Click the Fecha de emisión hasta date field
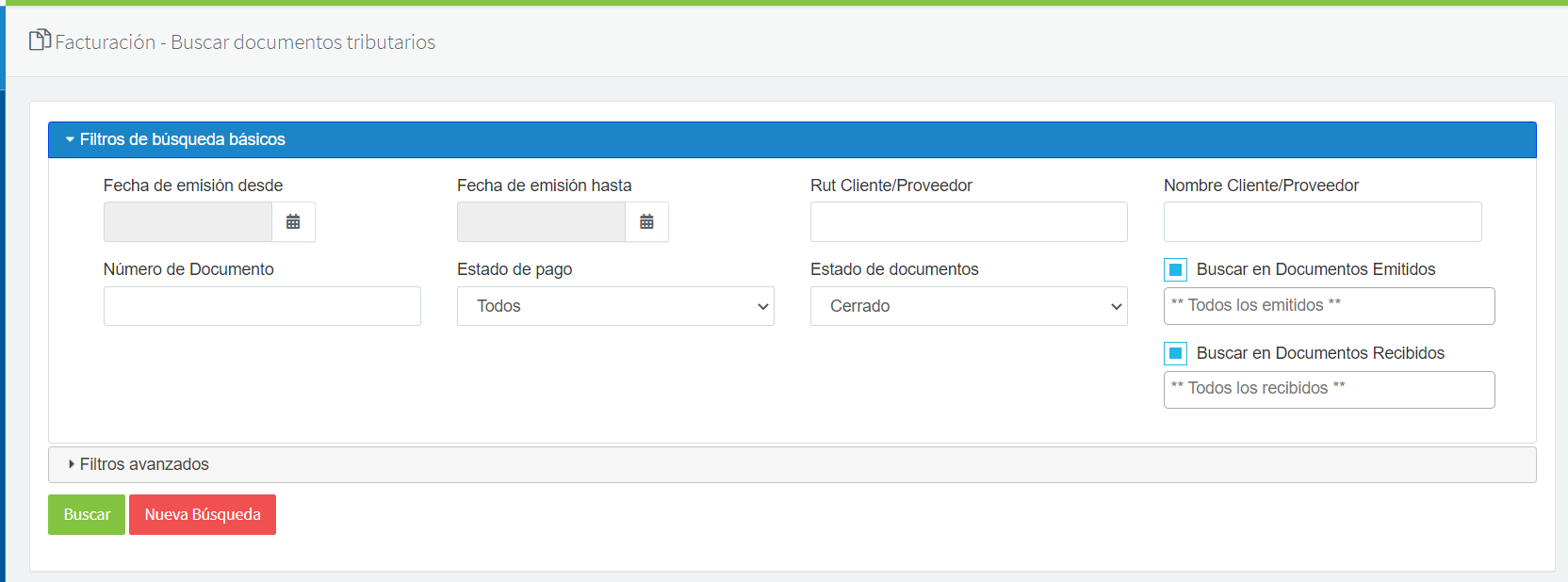 click(x=541, y=222)
